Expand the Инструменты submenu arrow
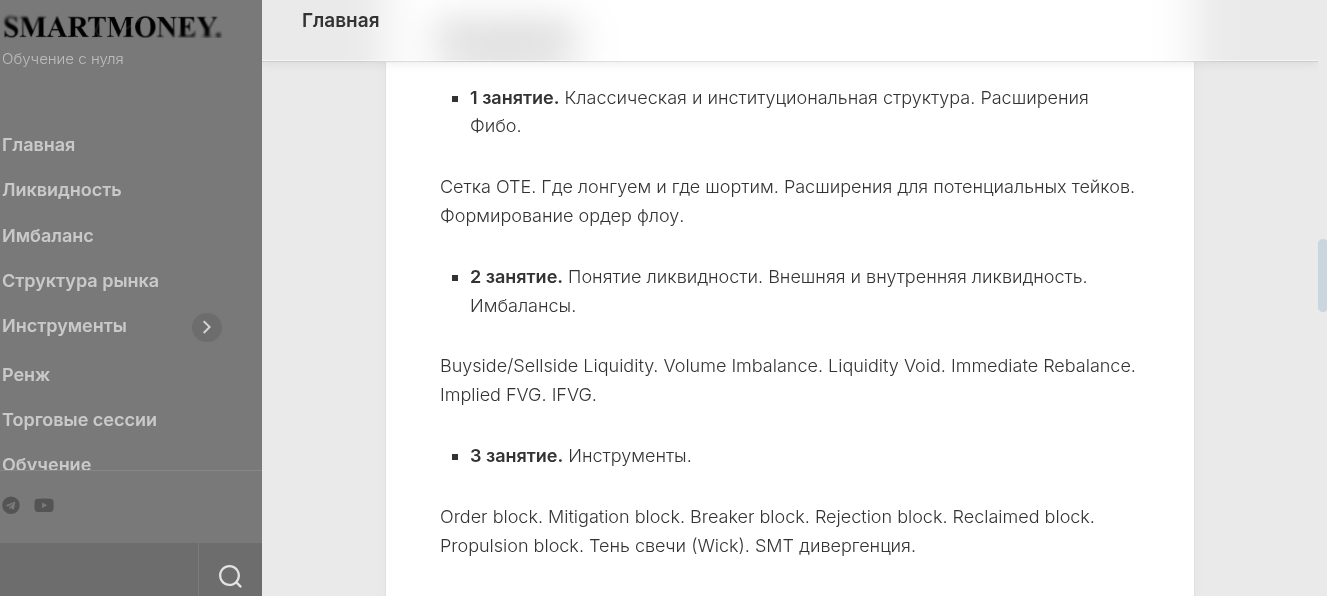 click(x=207, y=327)
